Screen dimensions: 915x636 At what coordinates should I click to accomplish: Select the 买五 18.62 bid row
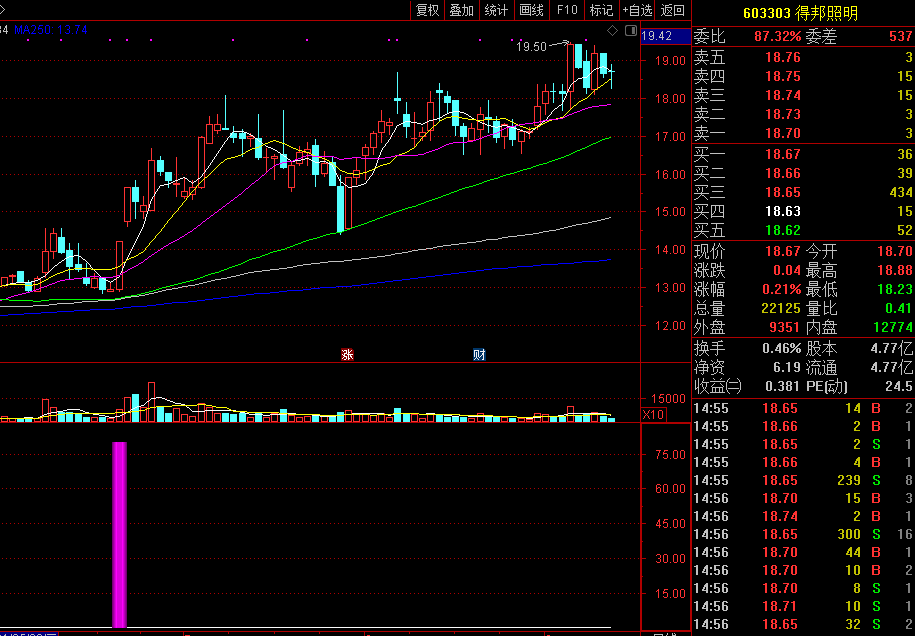point(803,230)
